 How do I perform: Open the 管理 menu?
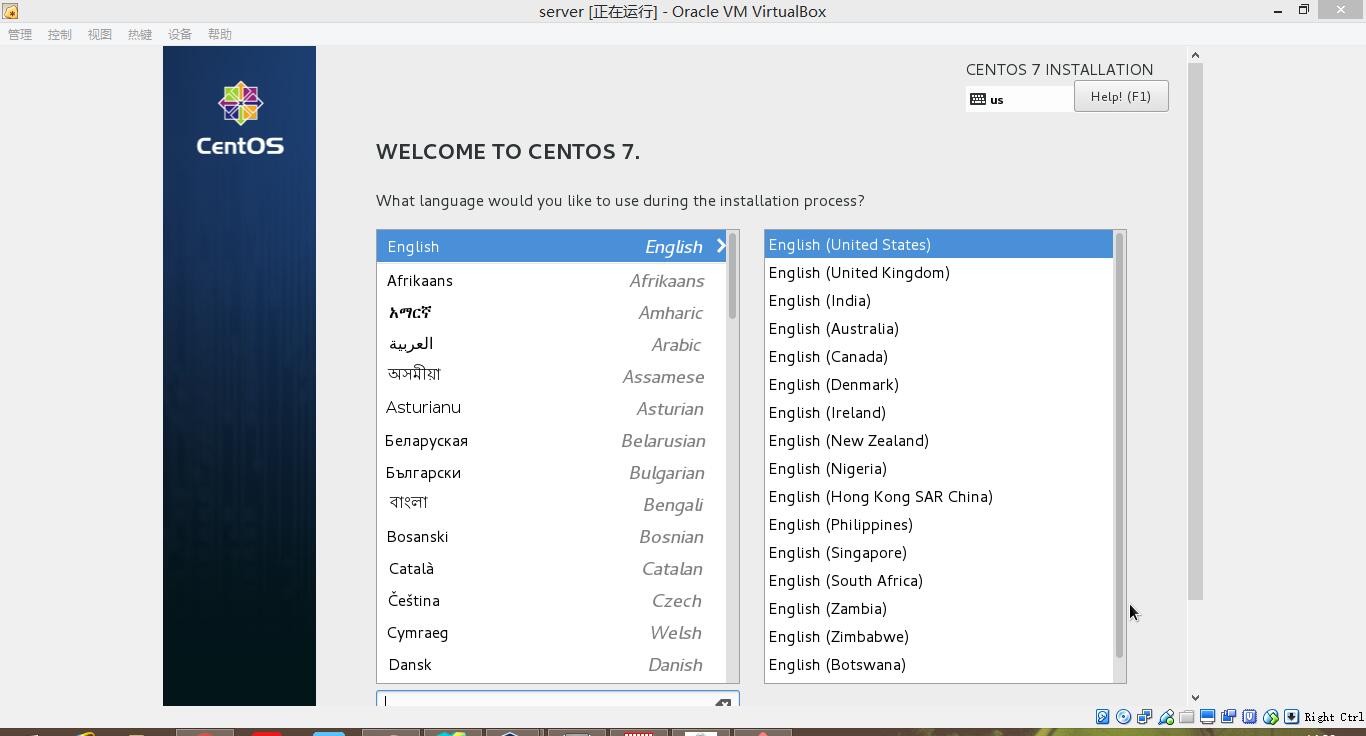click(x=20, y=34)
